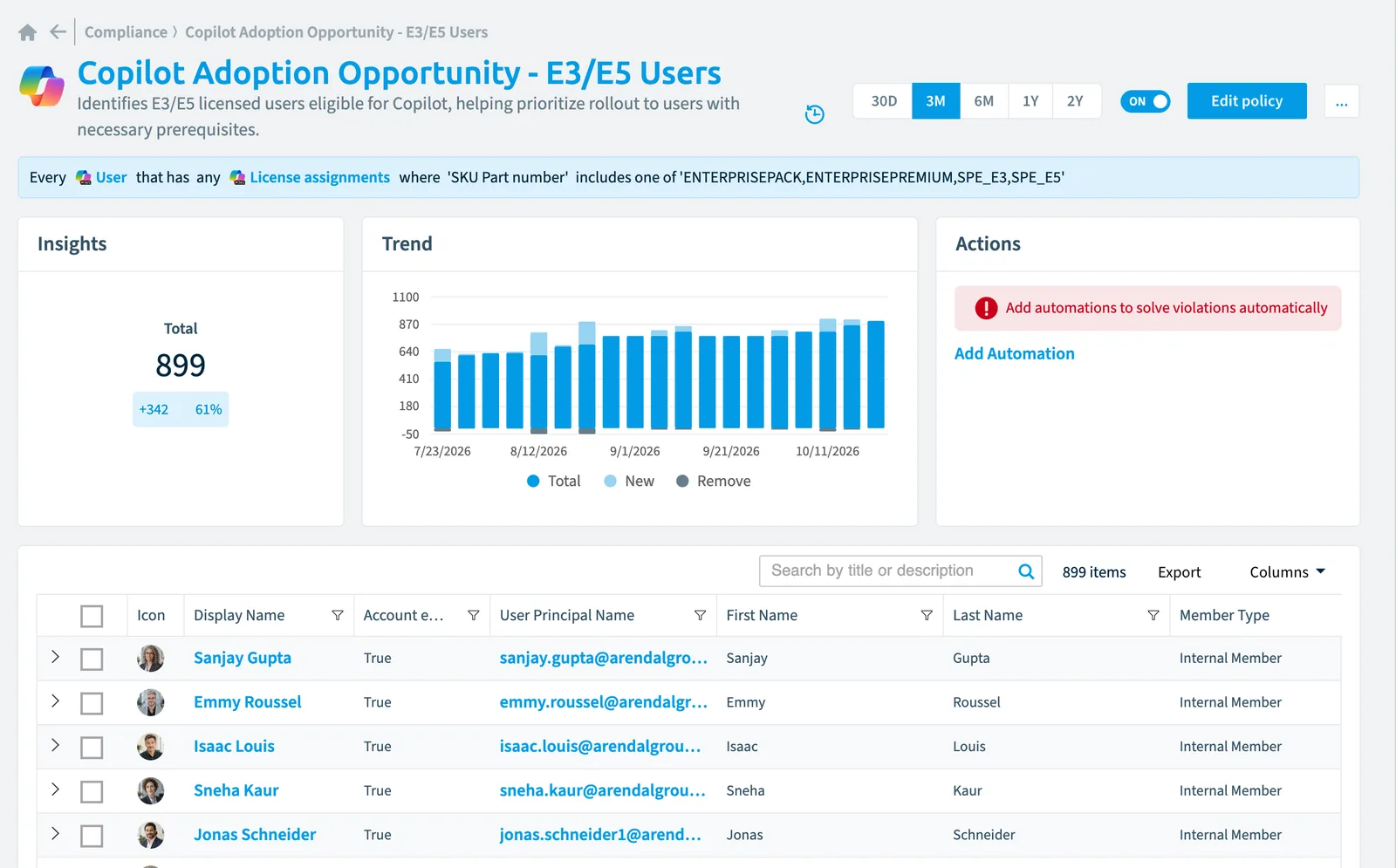Filter the User Principal Name column
The image size is (1396, 868).
click(700, 616)
